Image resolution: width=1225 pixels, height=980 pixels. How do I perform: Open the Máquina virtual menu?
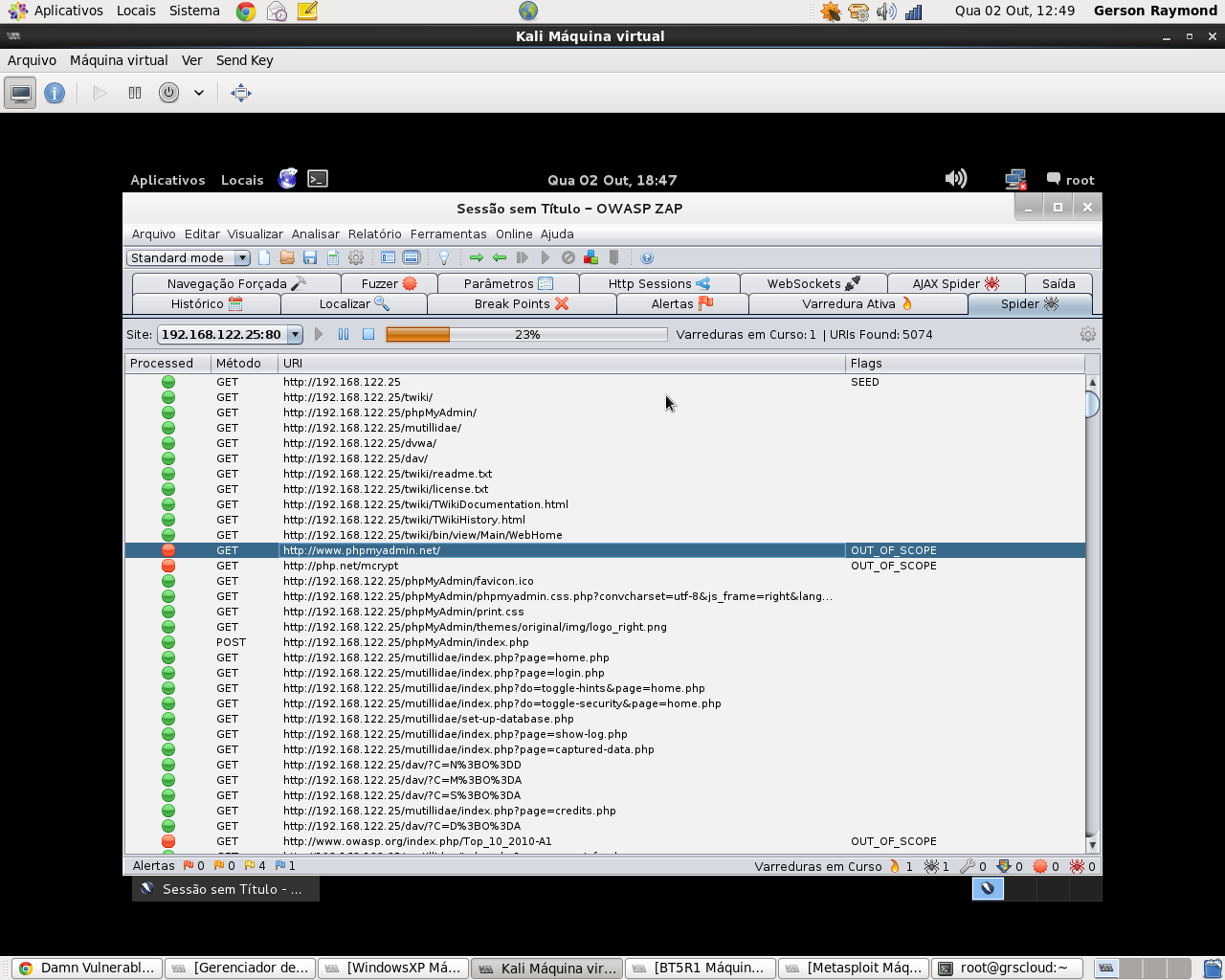pos(119,60)
